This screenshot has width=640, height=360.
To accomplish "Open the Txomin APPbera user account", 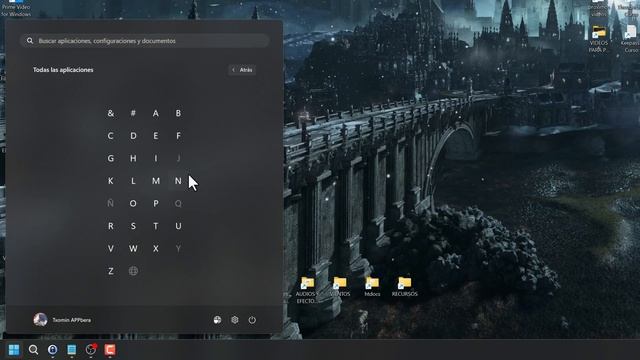I will coord(62,320).
